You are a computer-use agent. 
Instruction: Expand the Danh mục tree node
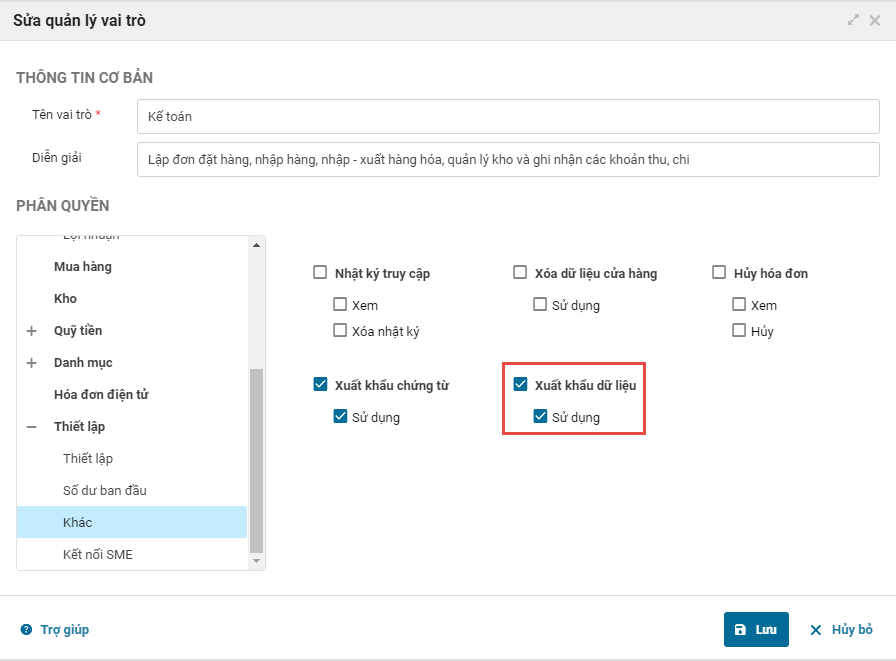[x=31, y=363]
